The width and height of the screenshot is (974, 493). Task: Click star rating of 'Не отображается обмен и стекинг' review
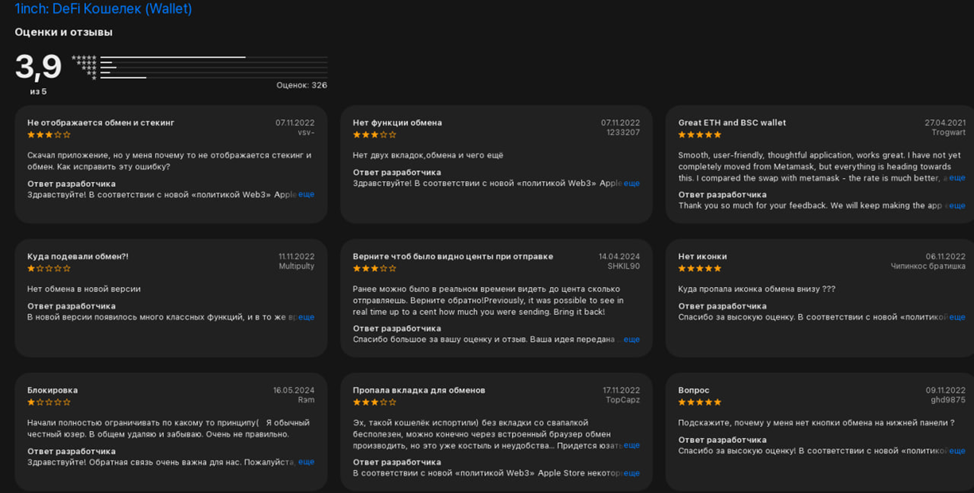pyautogui.click(x=49, y=135)
